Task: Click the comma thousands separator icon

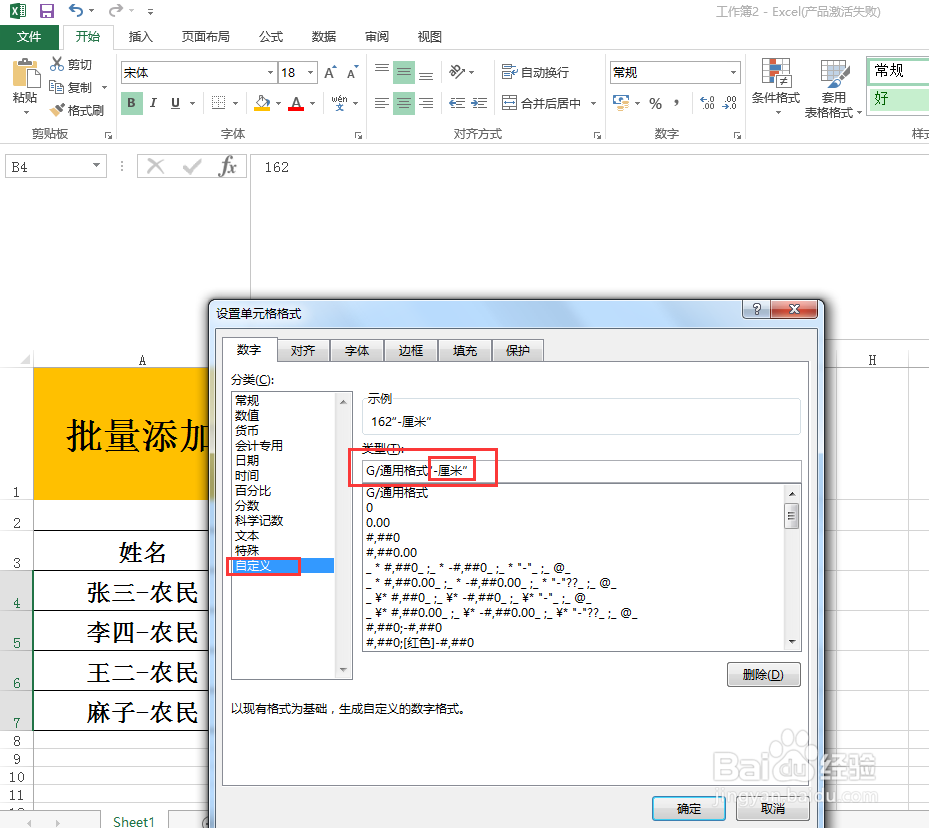Action: [678, 103]
